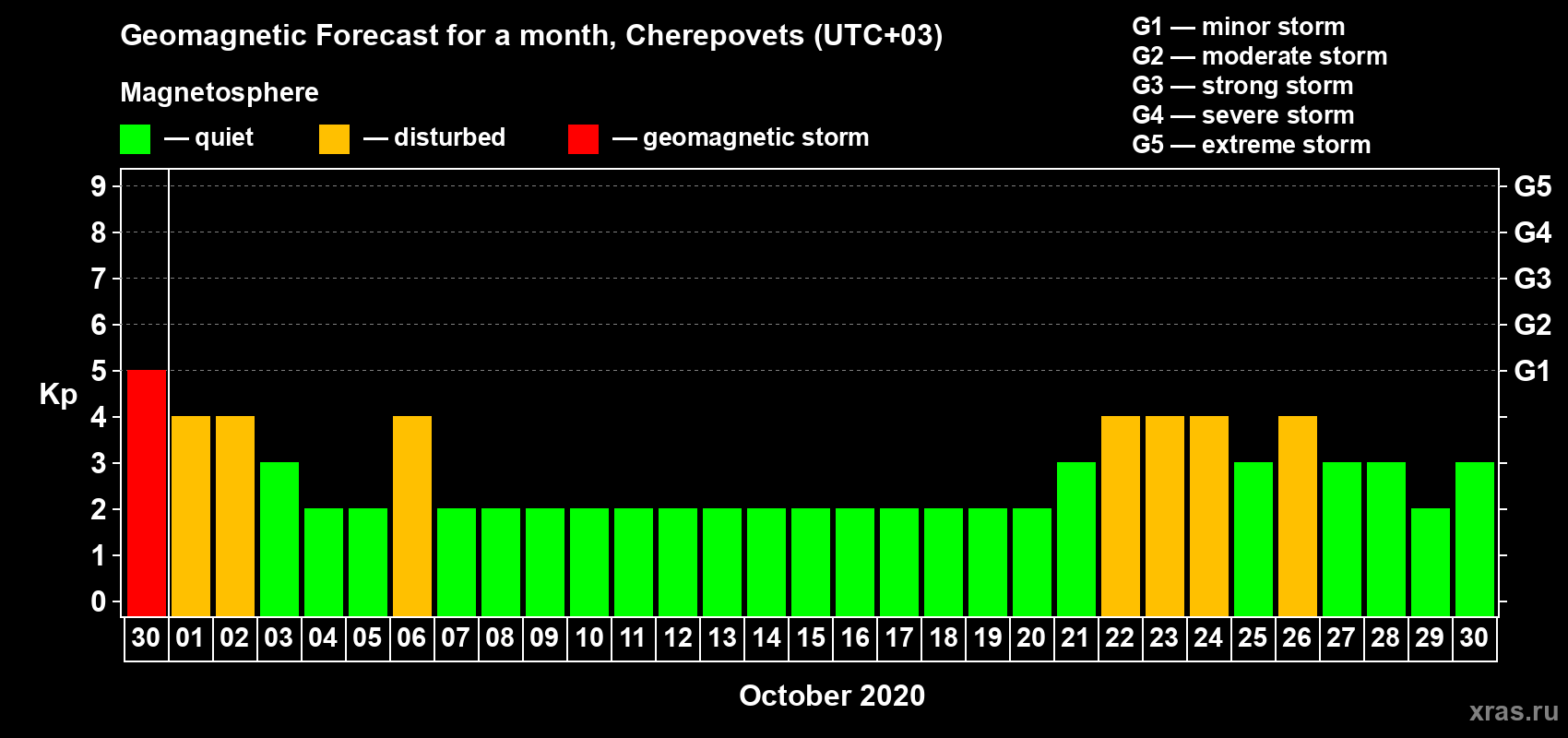Click the 'Magnetosphere' heading
The image size is (1568, 738).
pyautogui.click(x=220, y=92)
